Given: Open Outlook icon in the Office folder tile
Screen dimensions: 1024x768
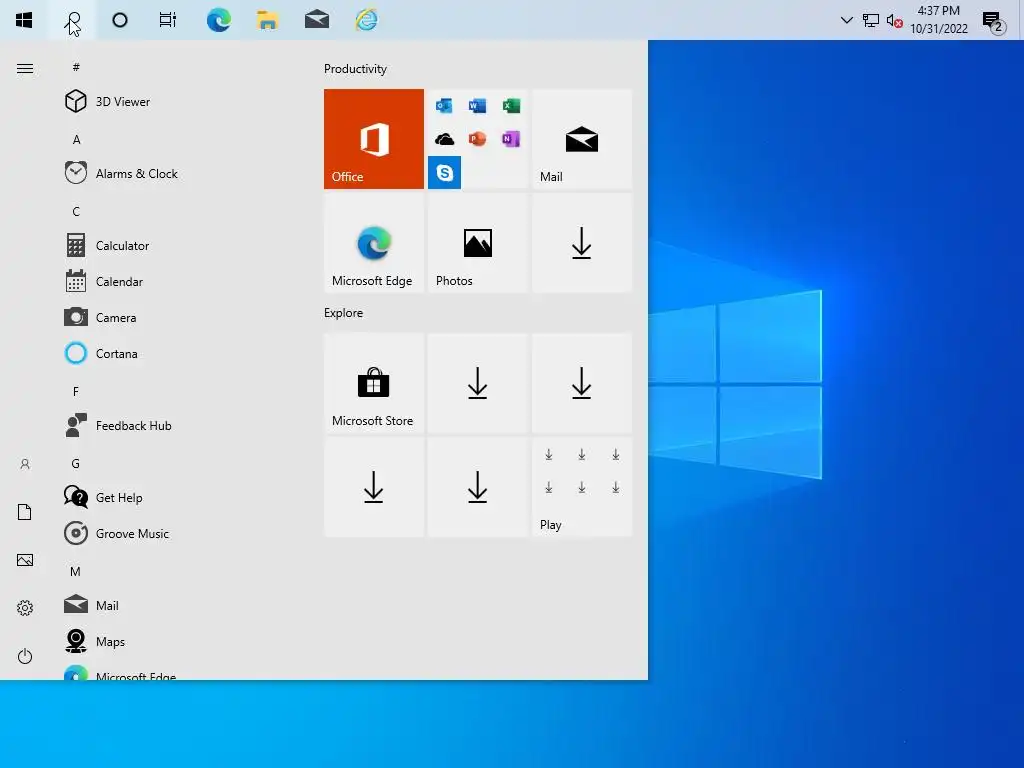Looking at the screenshot, I should click(x=444, y=105).
